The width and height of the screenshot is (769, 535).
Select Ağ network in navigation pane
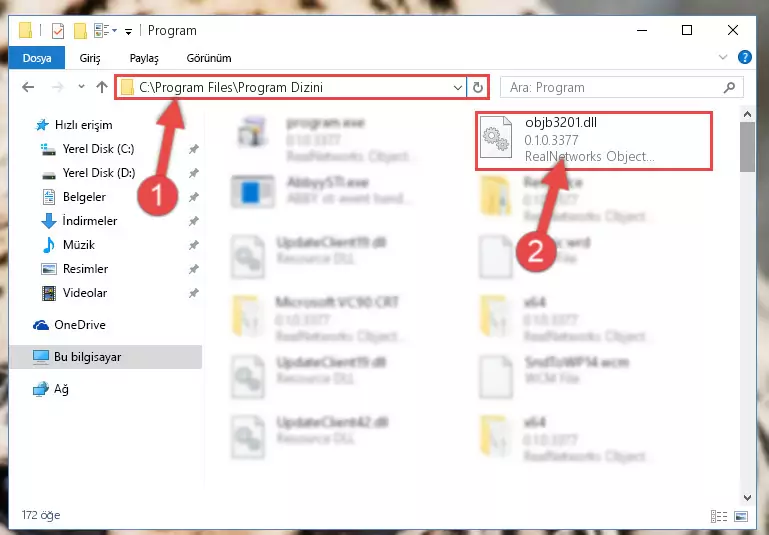(61, 389)
